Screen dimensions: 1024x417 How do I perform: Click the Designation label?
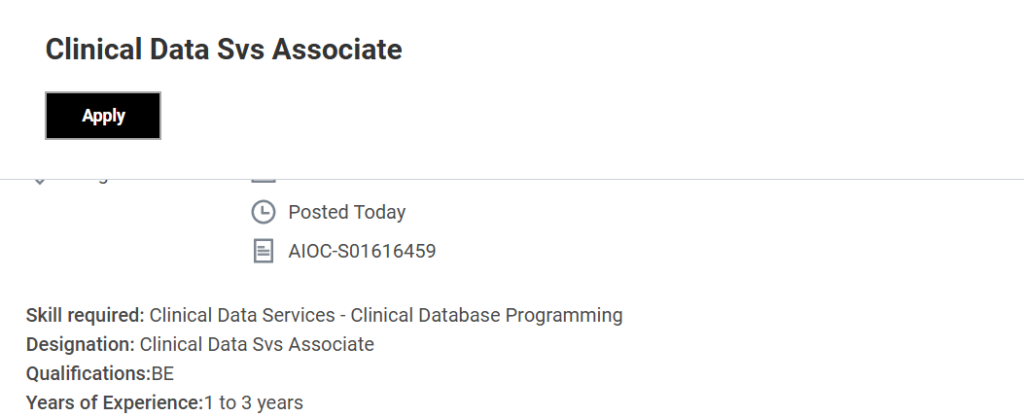[x=80, y=345]
